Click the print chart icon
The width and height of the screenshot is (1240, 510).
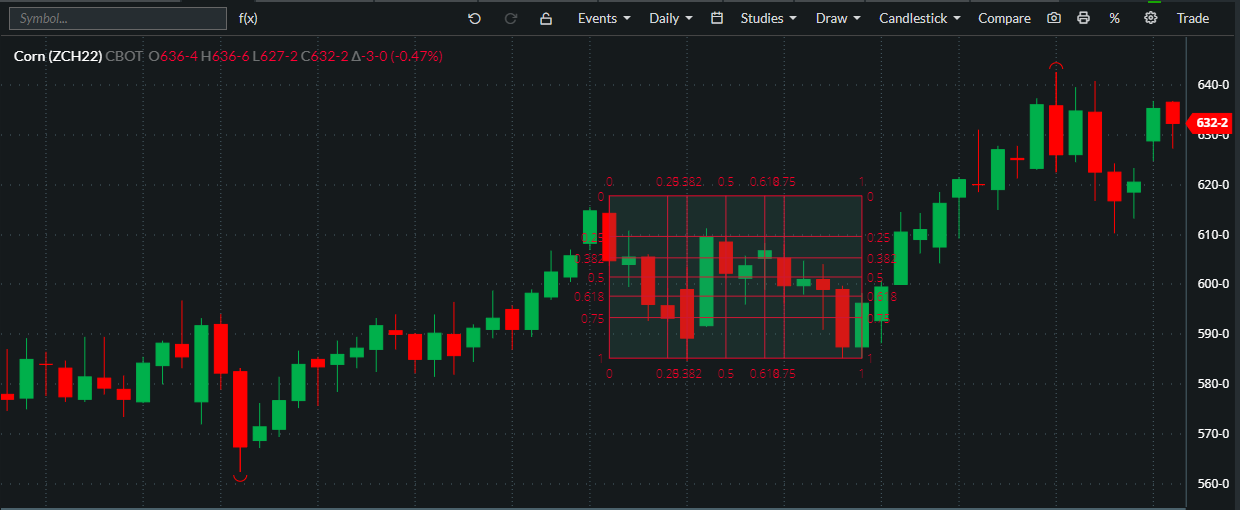(1083, 18)
